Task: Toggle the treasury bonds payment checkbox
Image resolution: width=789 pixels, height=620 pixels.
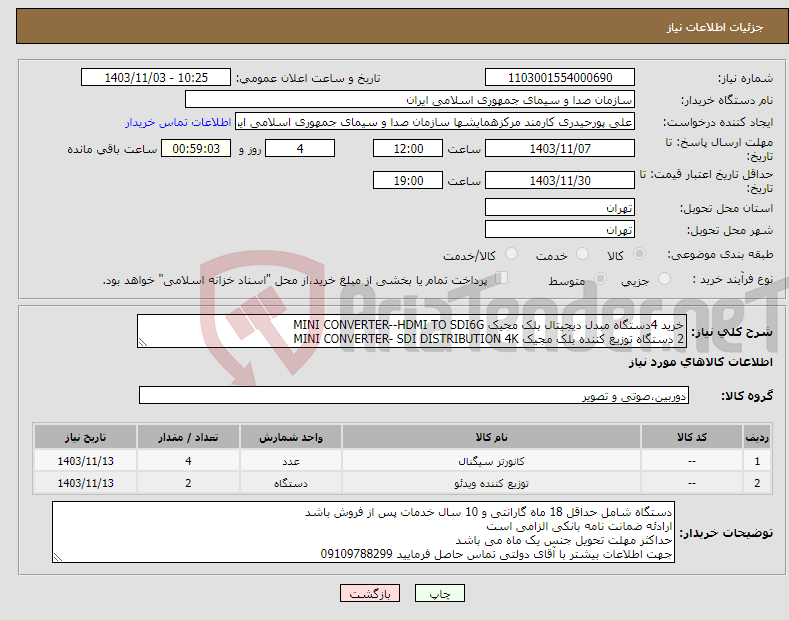Action: coord(502,278)
